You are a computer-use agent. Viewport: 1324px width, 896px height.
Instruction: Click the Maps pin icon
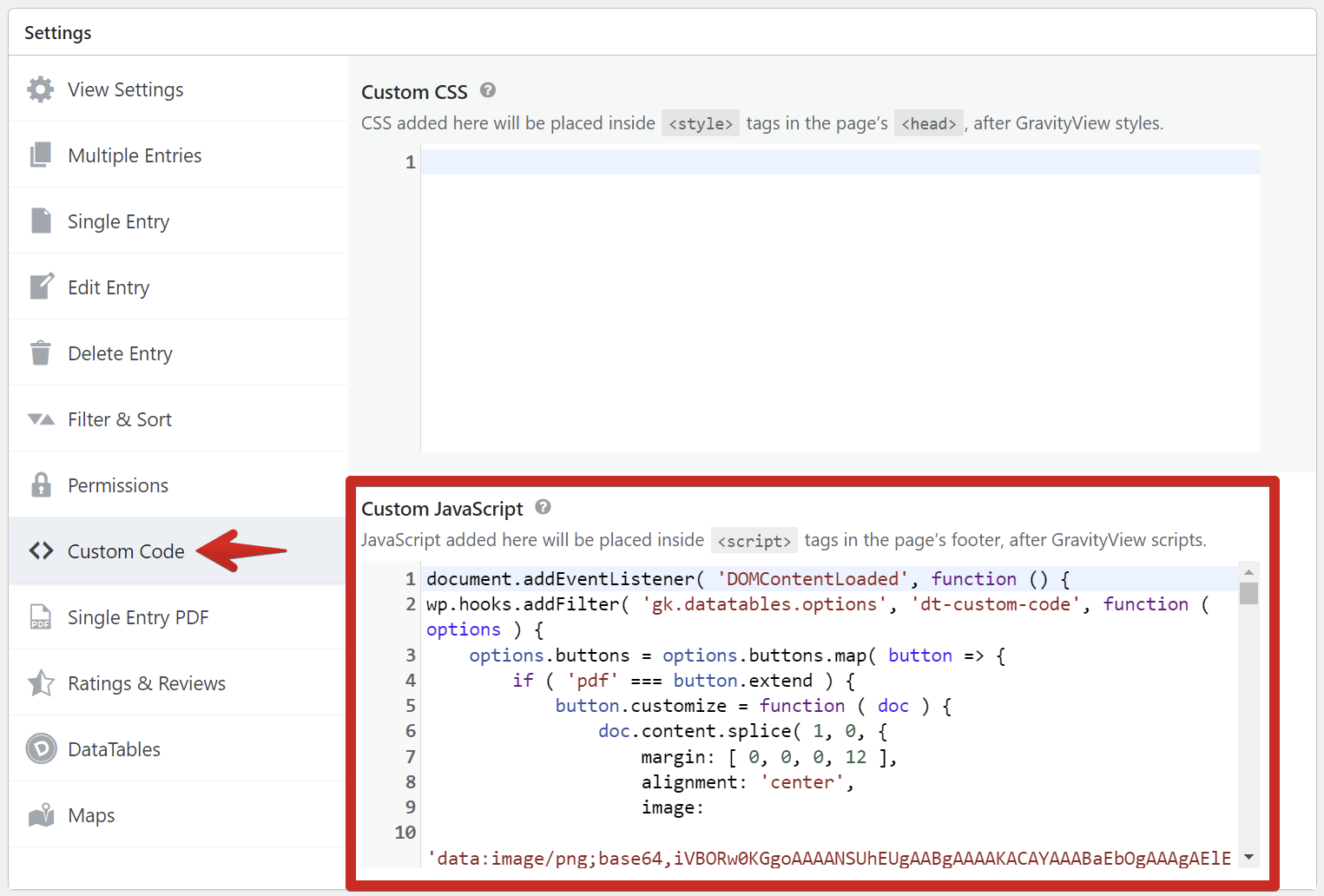coord(41,814)
